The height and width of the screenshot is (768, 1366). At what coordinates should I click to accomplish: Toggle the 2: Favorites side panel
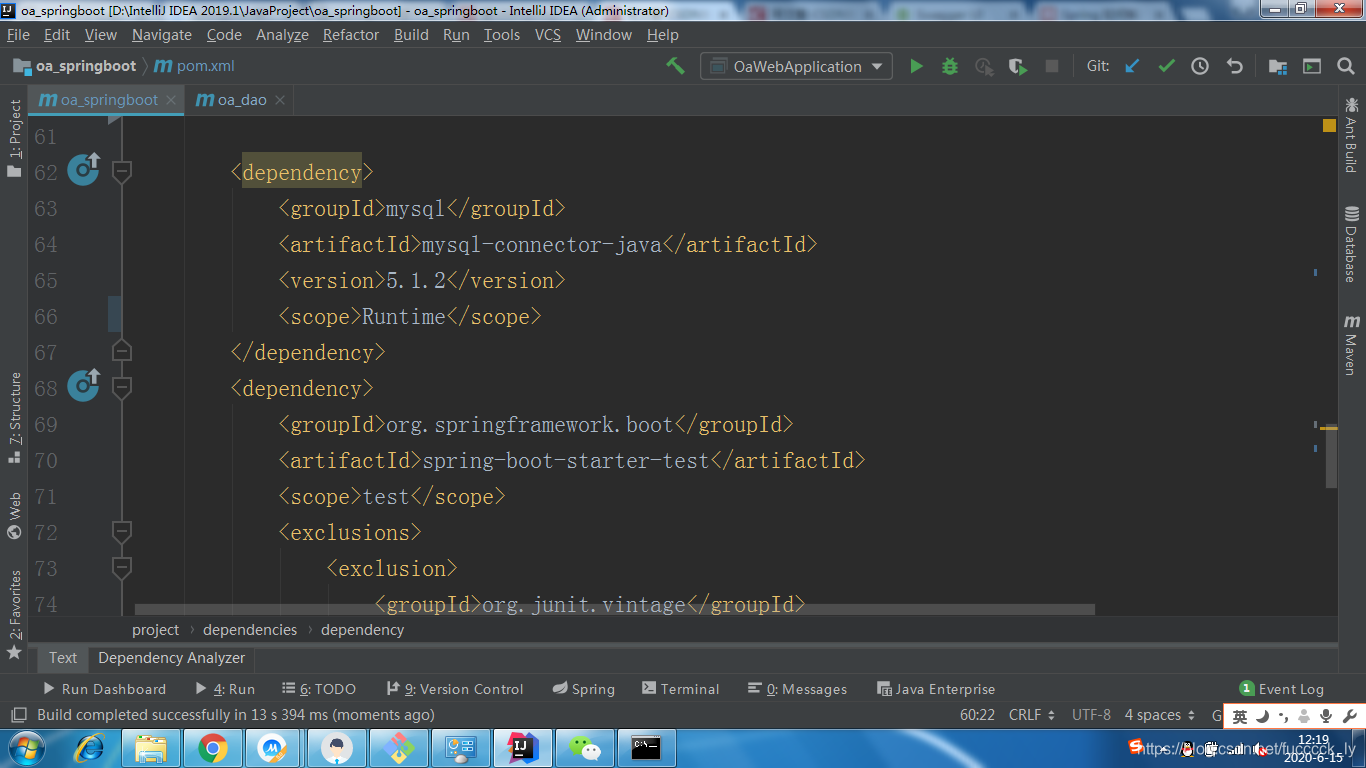(x=14, y=614)
